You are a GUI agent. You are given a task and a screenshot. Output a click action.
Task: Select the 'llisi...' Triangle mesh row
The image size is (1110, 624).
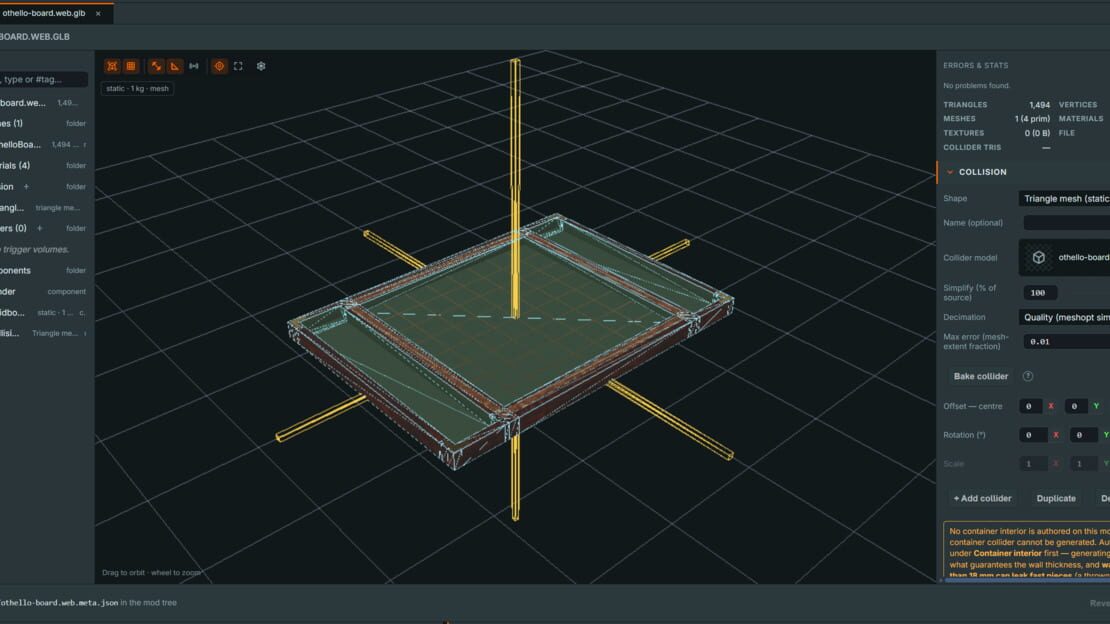(x=44, y=333)
